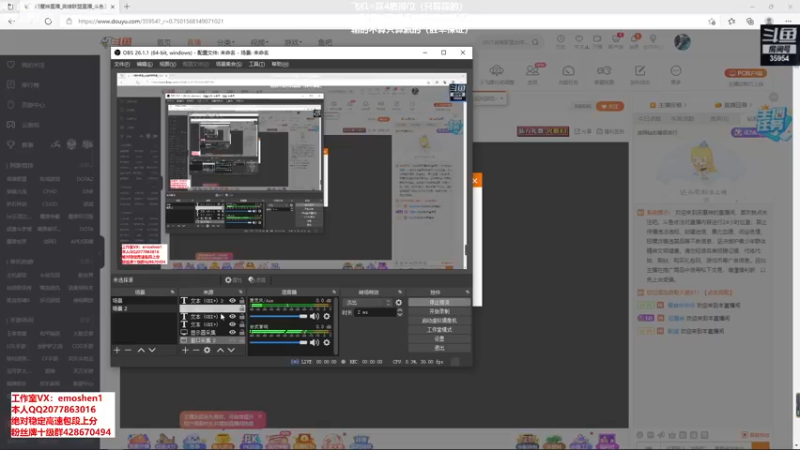Add page to browser favorites star

[x=712, y=21]
